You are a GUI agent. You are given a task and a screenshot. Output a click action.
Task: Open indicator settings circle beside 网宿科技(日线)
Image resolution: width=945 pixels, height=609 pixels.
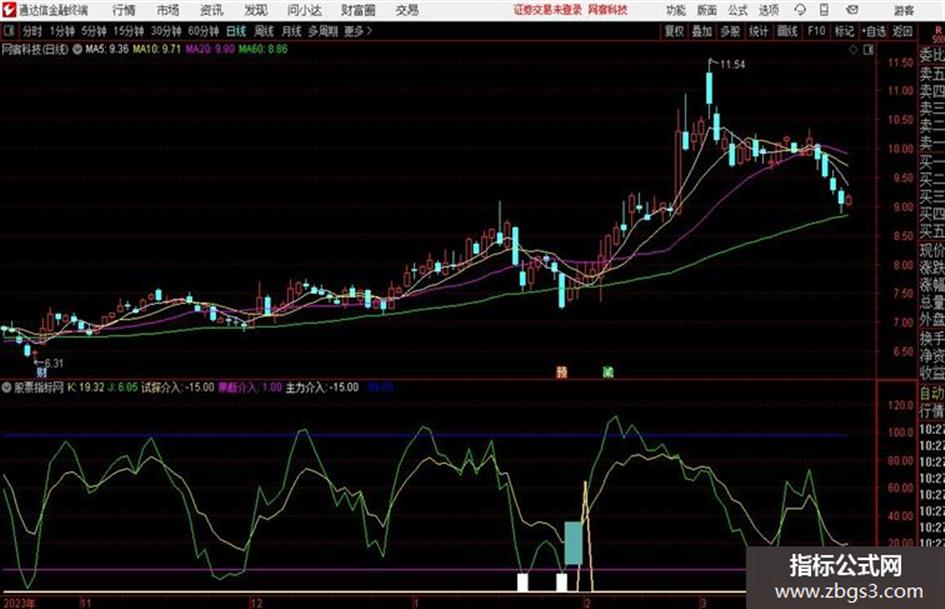(x=77, y=49)
